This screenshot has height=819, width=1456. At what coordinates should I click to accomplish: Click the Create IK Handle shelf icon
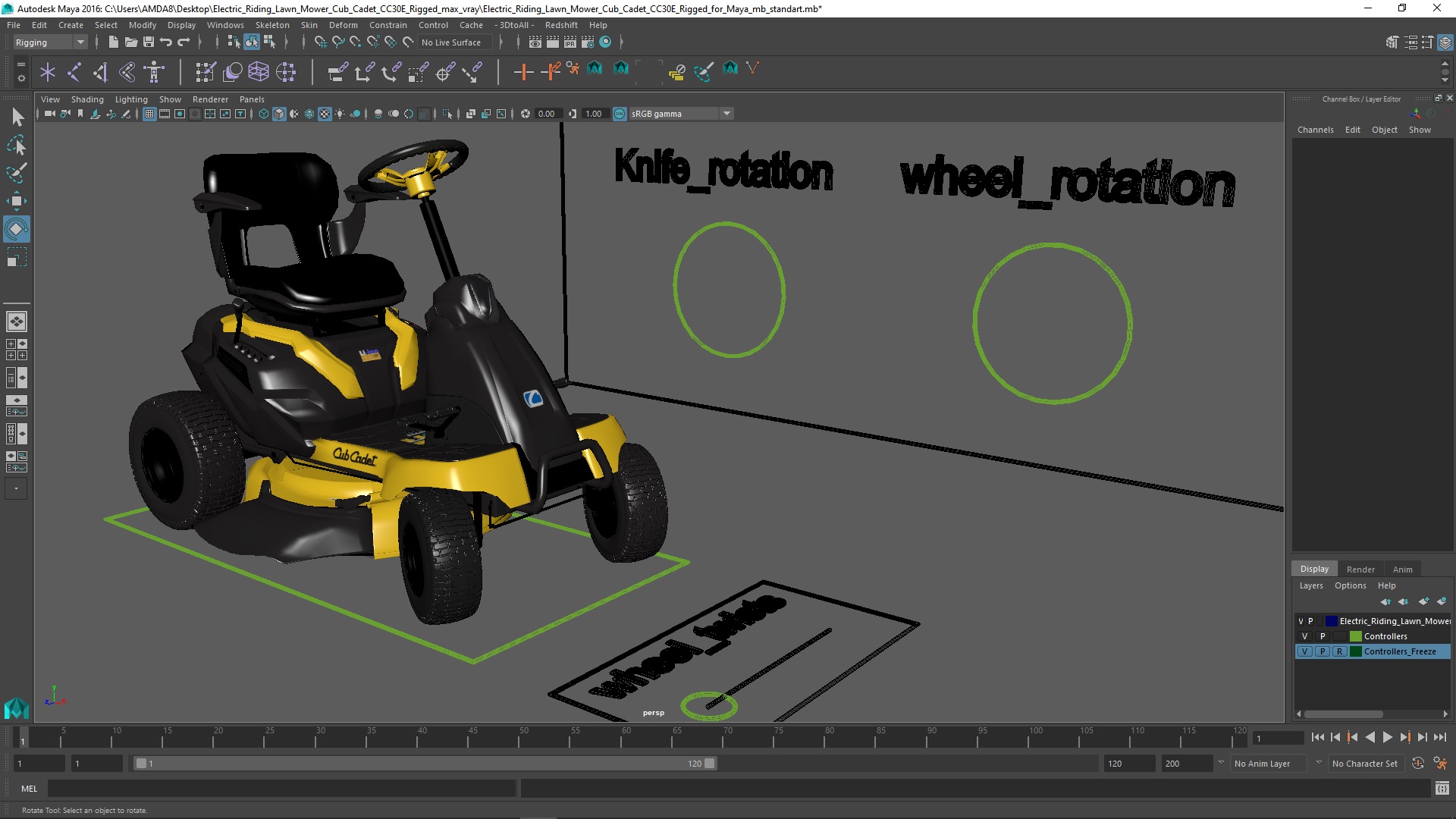coord(101,72)
